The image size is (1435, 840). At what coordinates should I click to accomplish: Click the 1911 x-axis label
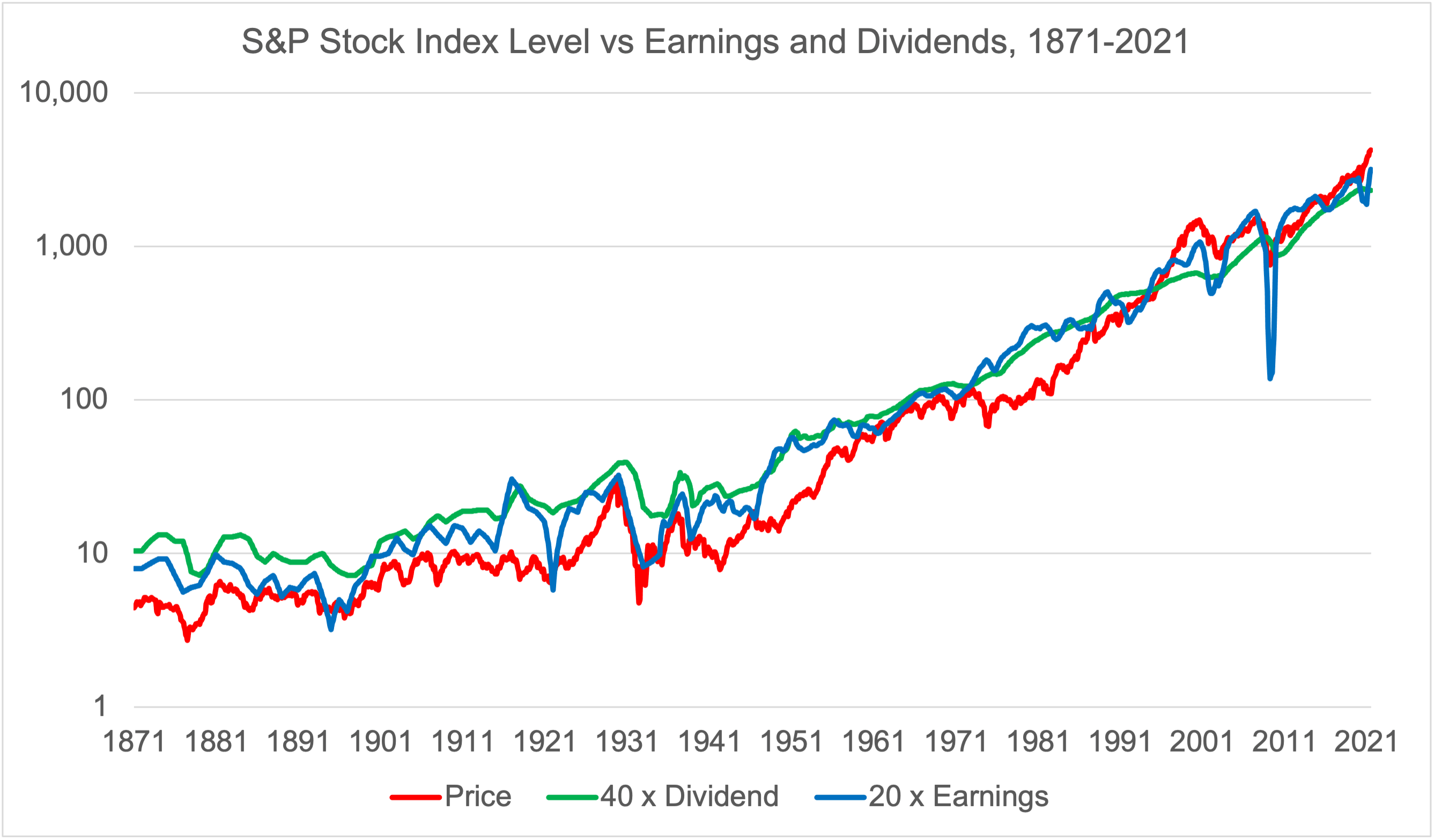[463, 742]
